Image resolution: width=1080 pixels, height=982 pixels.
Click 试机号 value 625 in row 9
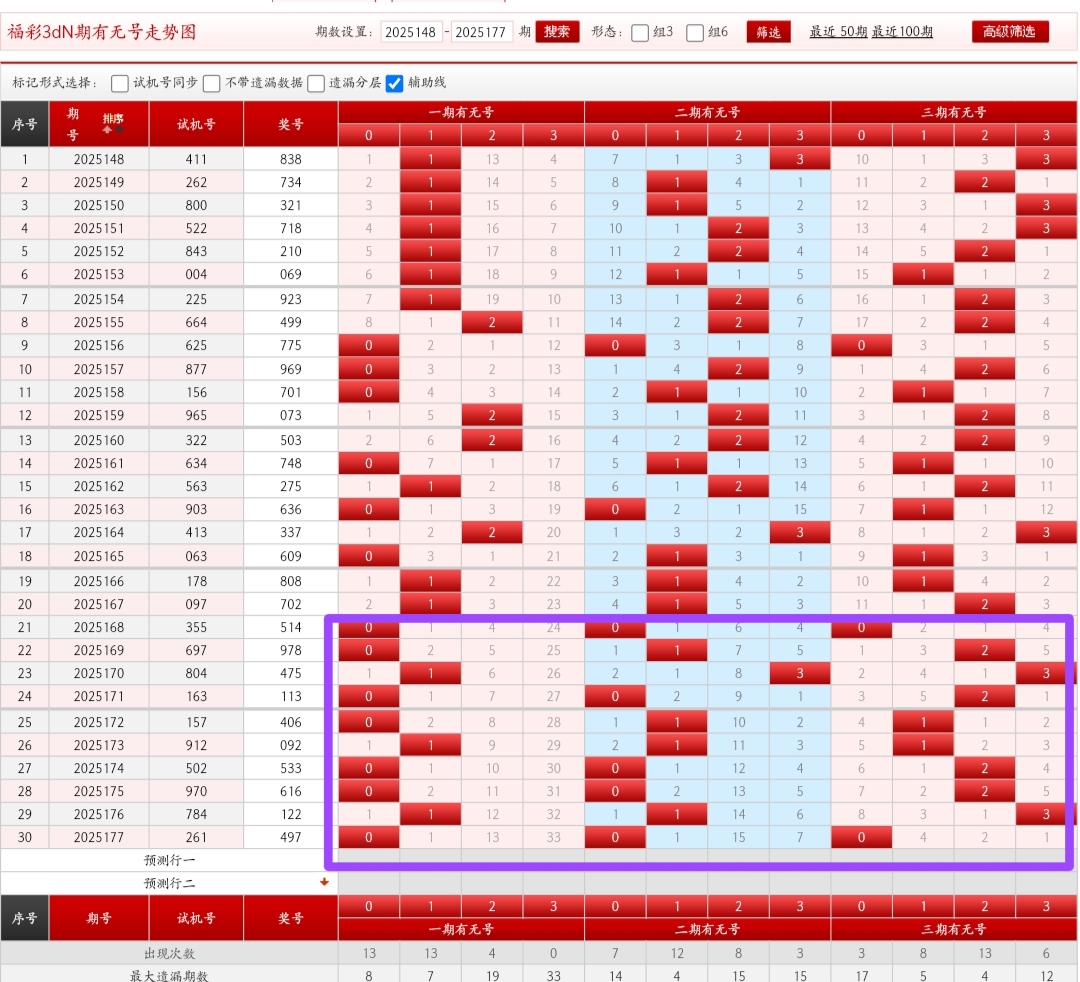pos(196,346)
